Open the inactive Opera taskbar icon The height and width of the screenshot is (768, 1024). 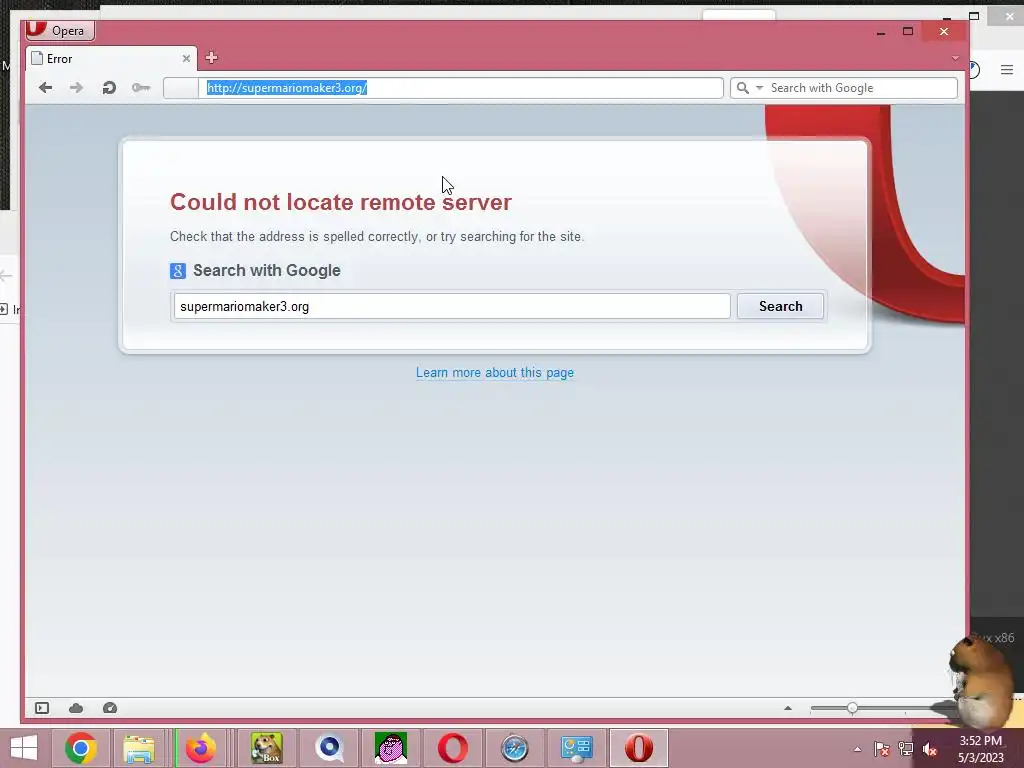[x=453, y=748]
